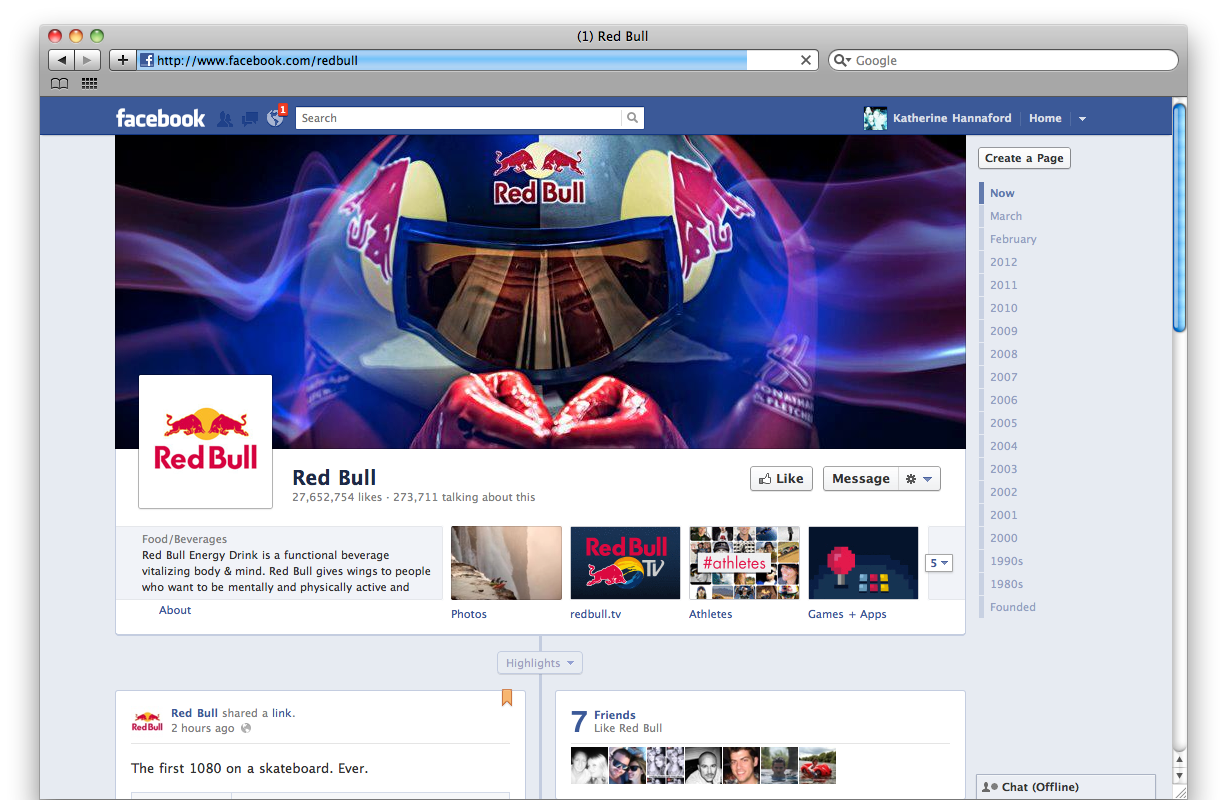Viewport: 1227px width, 800px height.
Task: Click the scrollbar down arrow
Action: click(1179, 776)
